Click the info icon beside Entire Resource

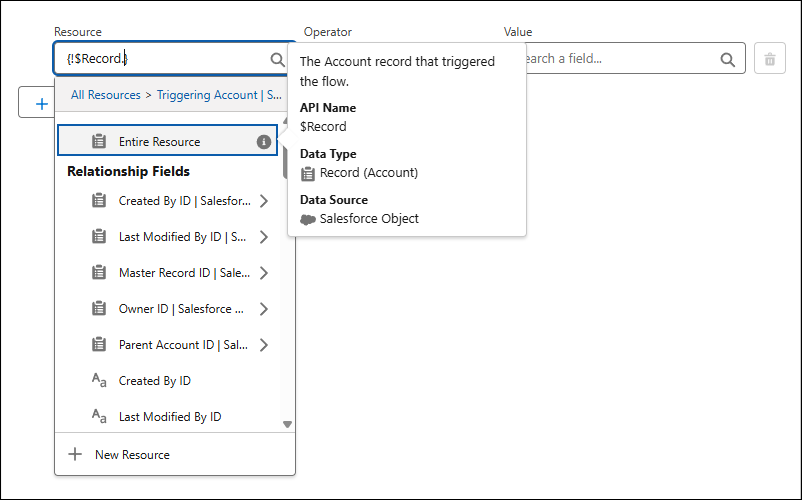pyautogui.click(x=264, y=142)
